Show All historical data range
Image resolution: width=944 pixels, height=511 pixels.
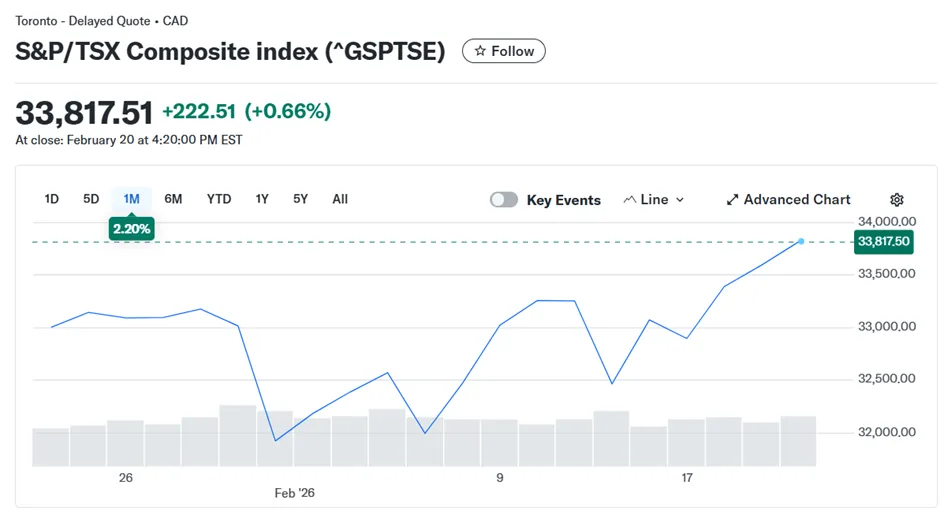coord(340,199)
